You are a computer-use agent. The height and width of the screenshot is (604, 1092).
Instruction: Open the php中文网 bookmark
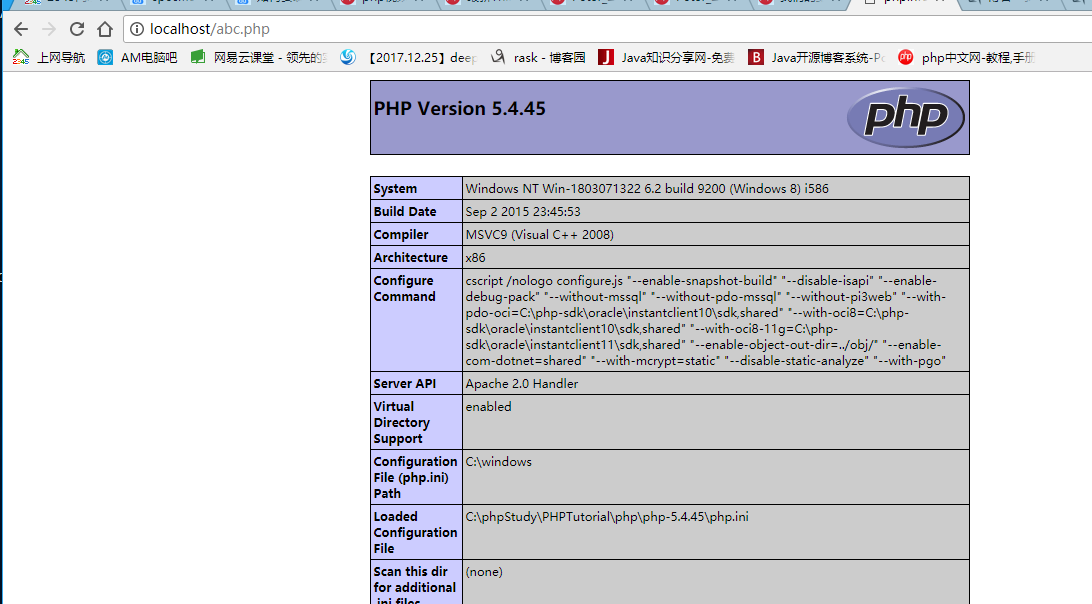[x=967, y=57]
